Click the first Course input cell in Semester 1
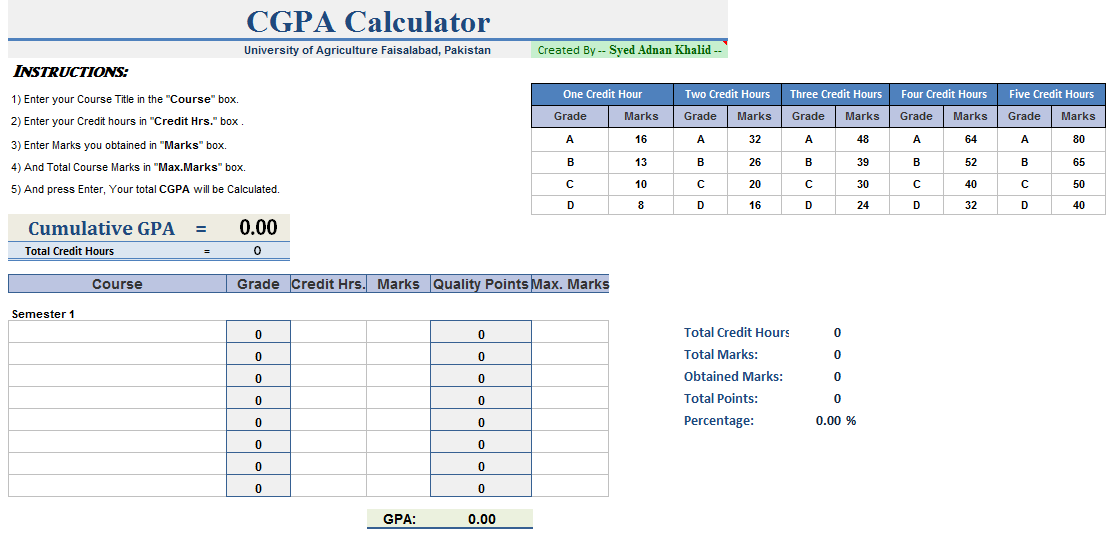The image size is (1119, 541). 117,332
